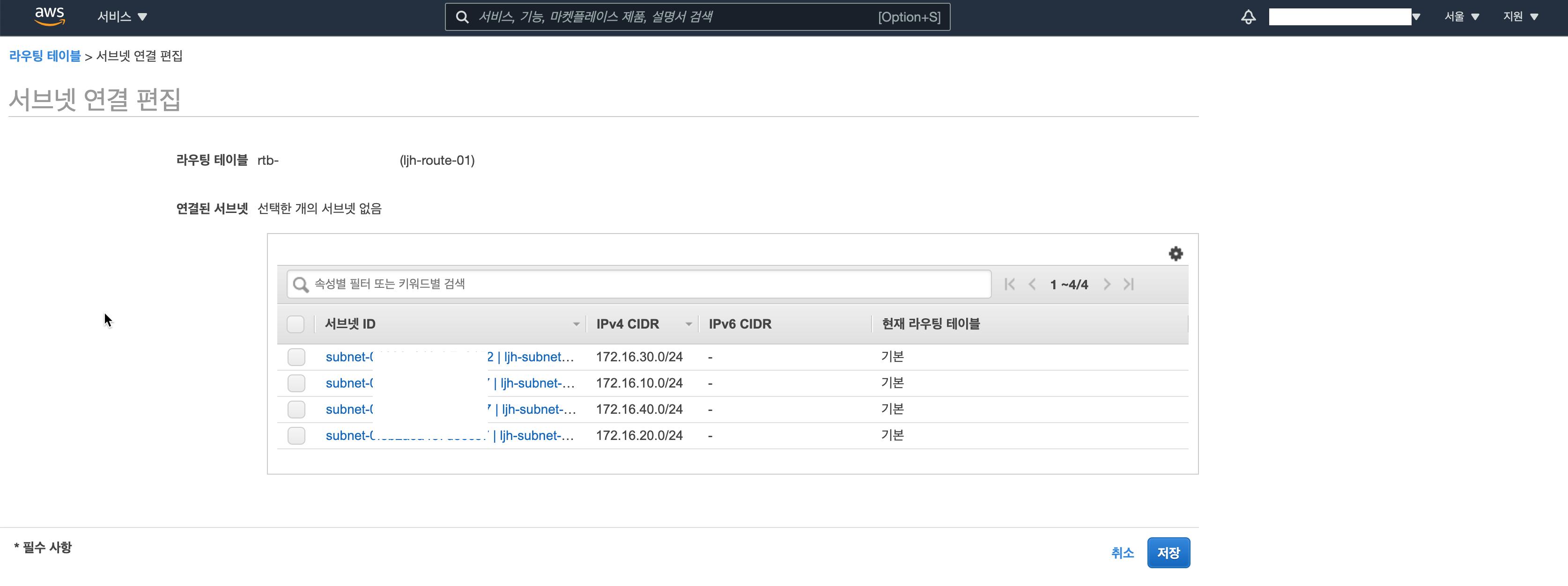This screenshot has width=1568, height=586.
Task: Open the 서울 region dropdown
Action: tap(1462, 17)
